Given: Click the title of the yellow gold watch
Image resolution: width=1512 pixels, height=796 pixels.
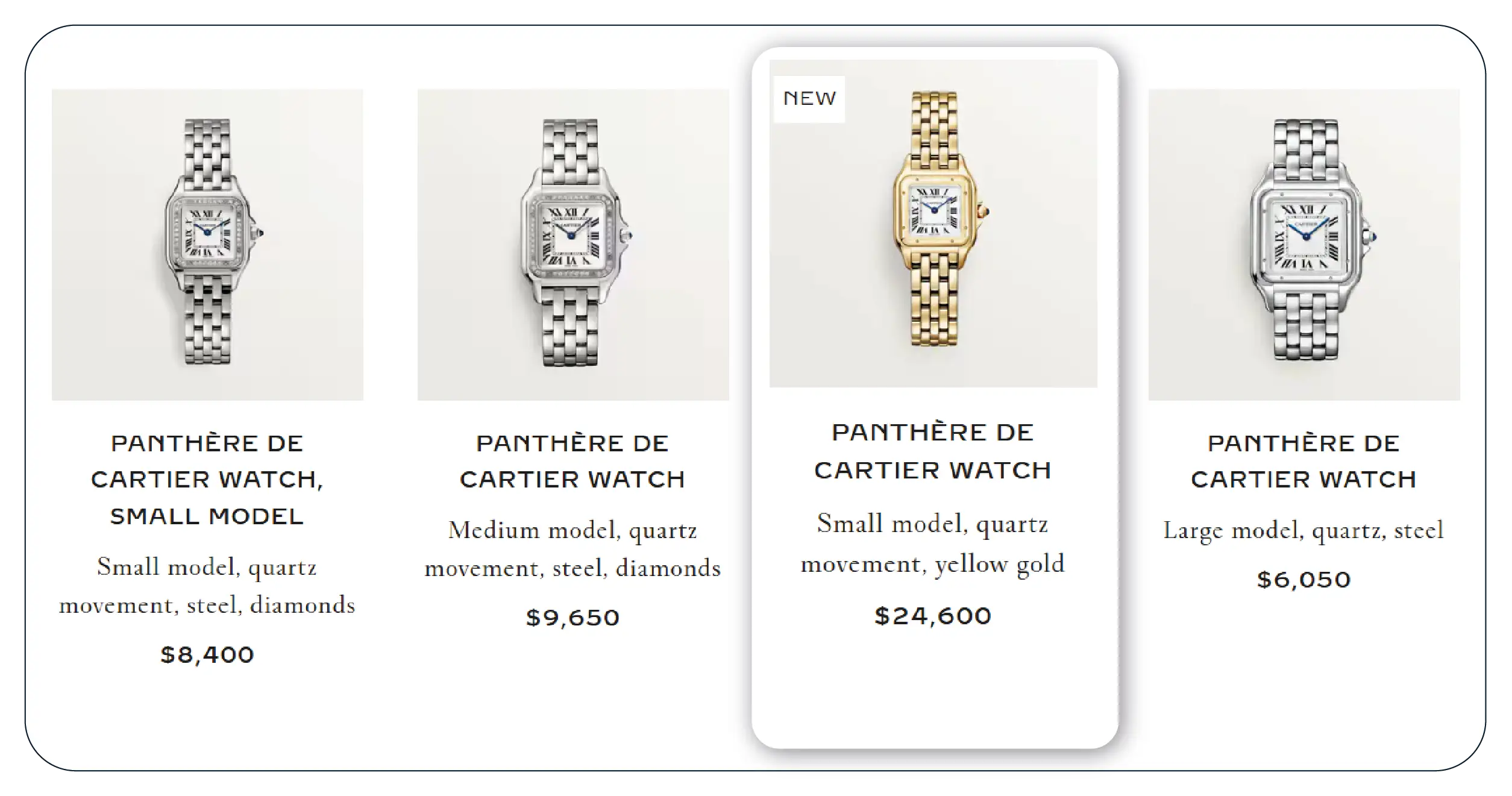Looking at the screenshot, I should 933,451.
